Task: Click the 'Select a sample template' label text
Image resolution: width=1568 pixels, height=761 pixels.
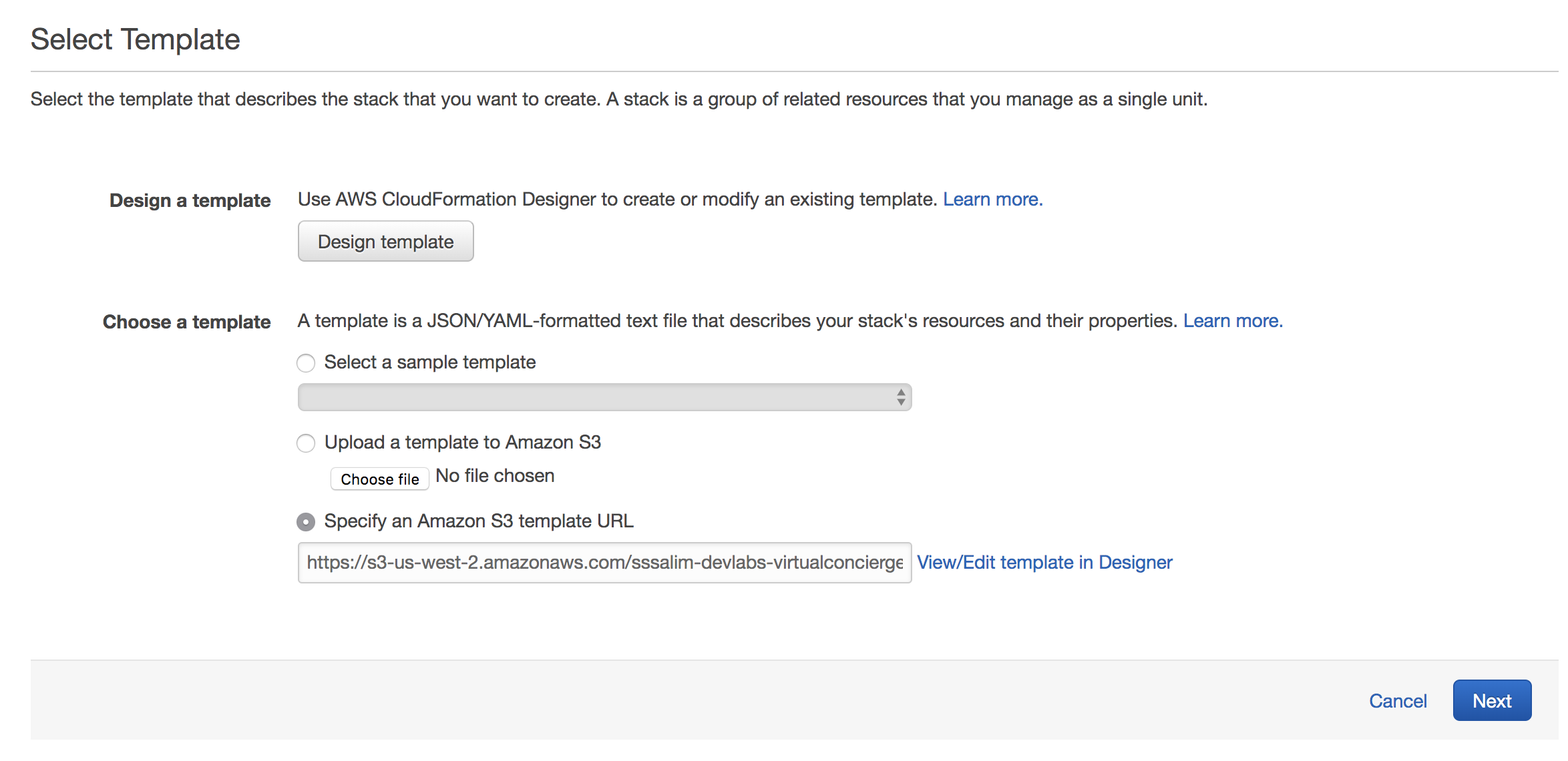Action: 430,362
